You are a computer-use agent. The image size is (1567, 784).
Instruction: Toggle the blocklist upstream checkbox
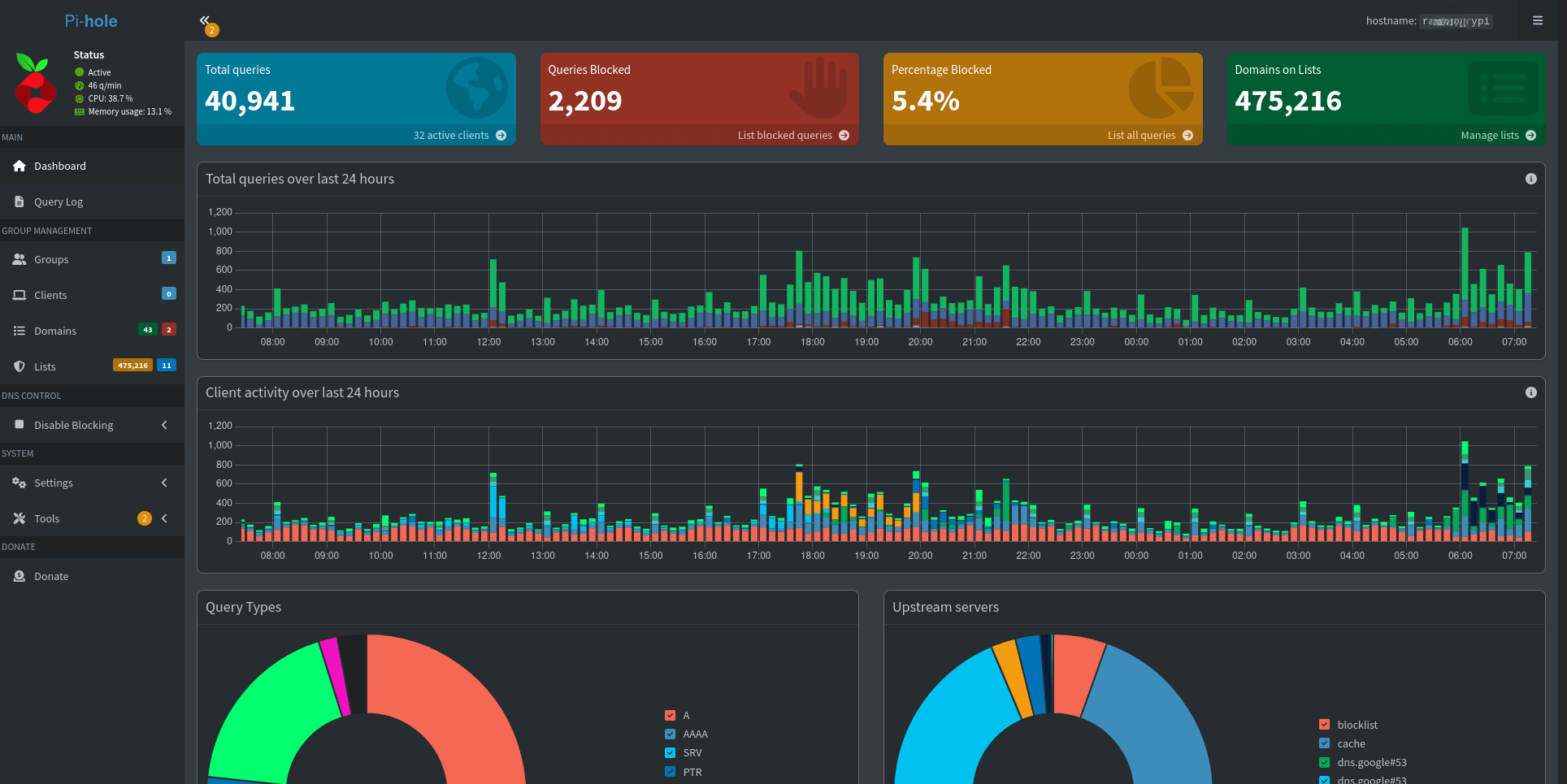click(1325, 725)
